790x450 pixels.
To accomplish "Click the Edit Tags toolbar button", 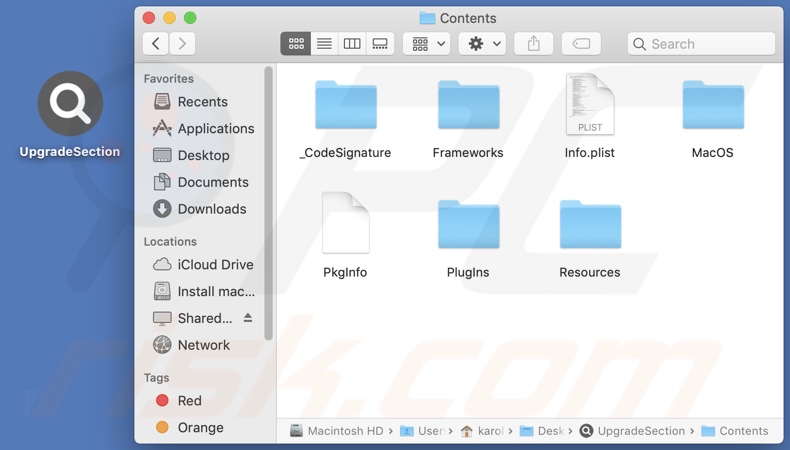I will pyautogui.click(x=581, y=44).
